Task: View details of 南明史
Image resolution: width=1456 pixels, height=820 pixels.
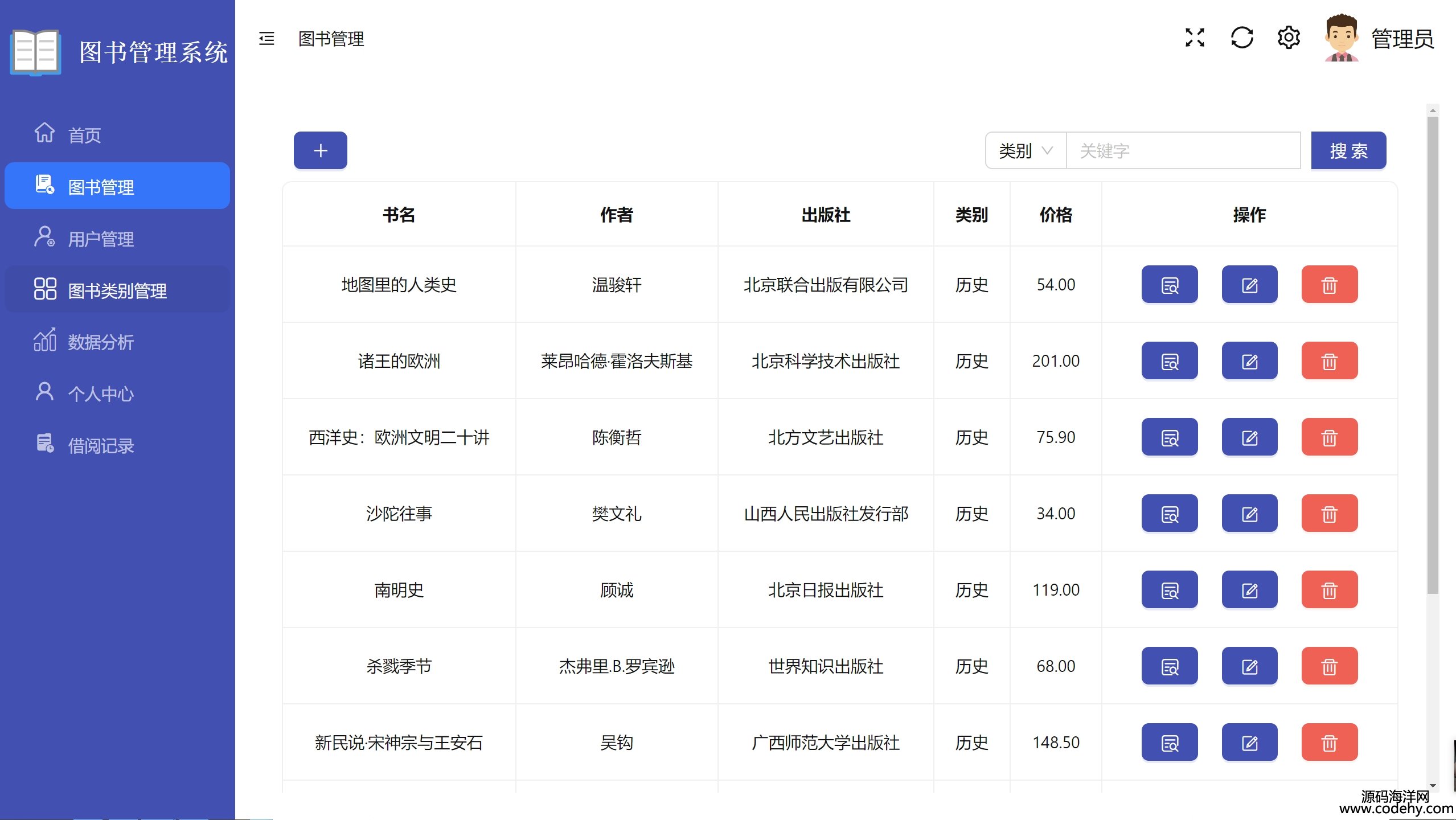Action: tap(1170, 589)
